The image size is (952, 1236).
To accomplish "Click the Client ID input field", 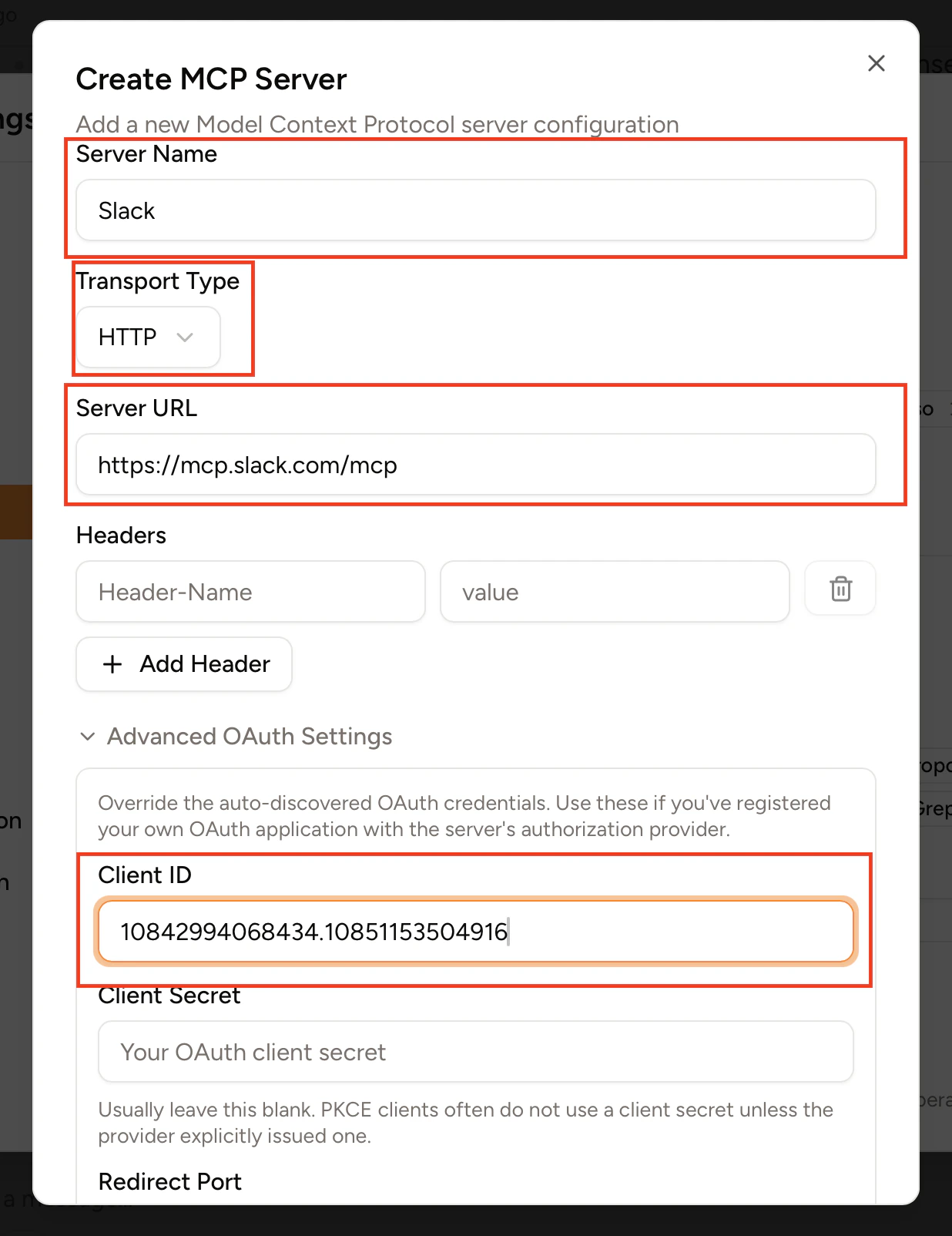I will [476, 932].
